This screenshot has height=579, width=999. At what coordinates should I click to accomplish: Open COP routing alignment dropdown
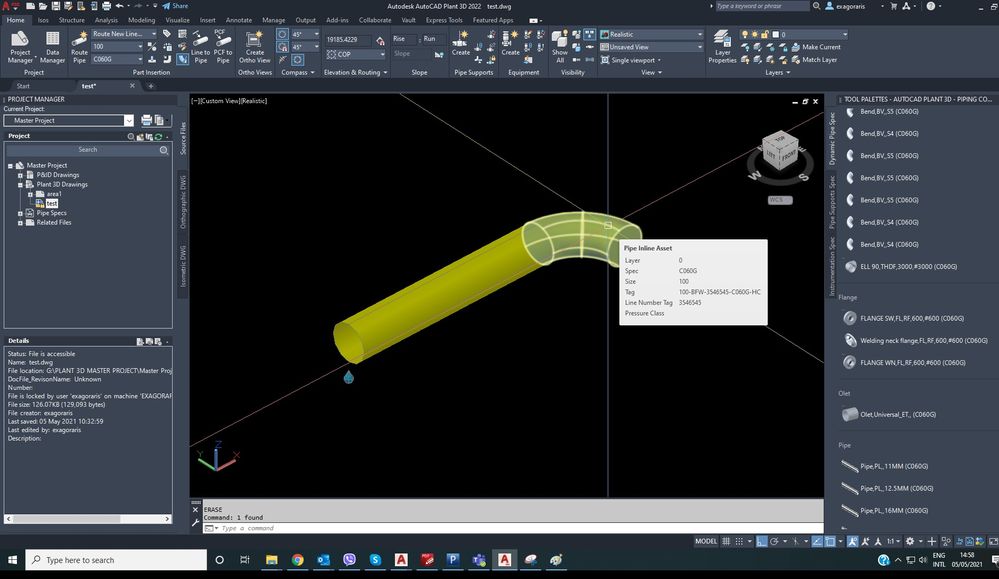coord(356,54)
